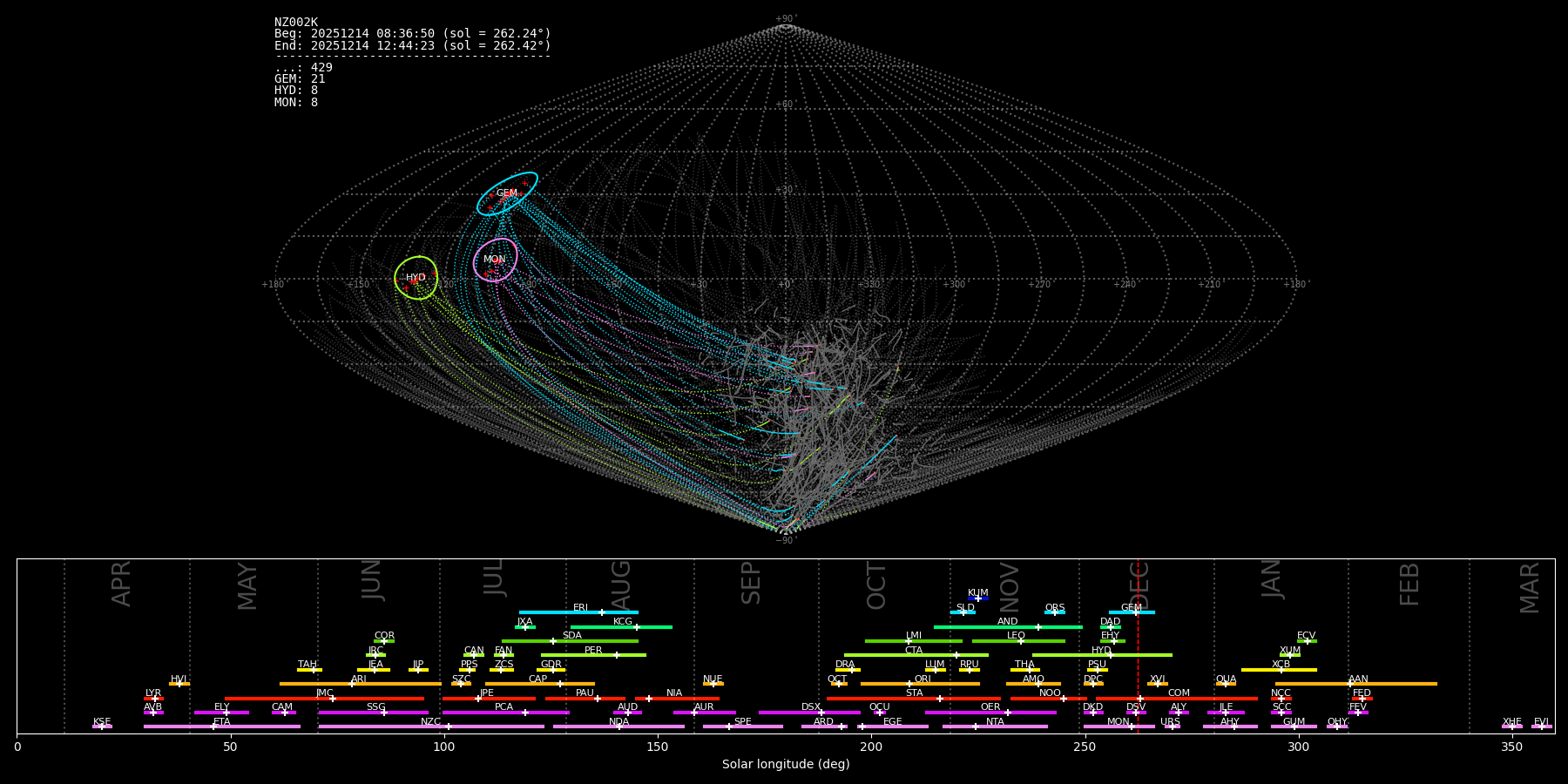Click the DEC month label in timeline
Image resolution: width=1568 pixels, height=784 pixels.
click(x=1139, y=585)
